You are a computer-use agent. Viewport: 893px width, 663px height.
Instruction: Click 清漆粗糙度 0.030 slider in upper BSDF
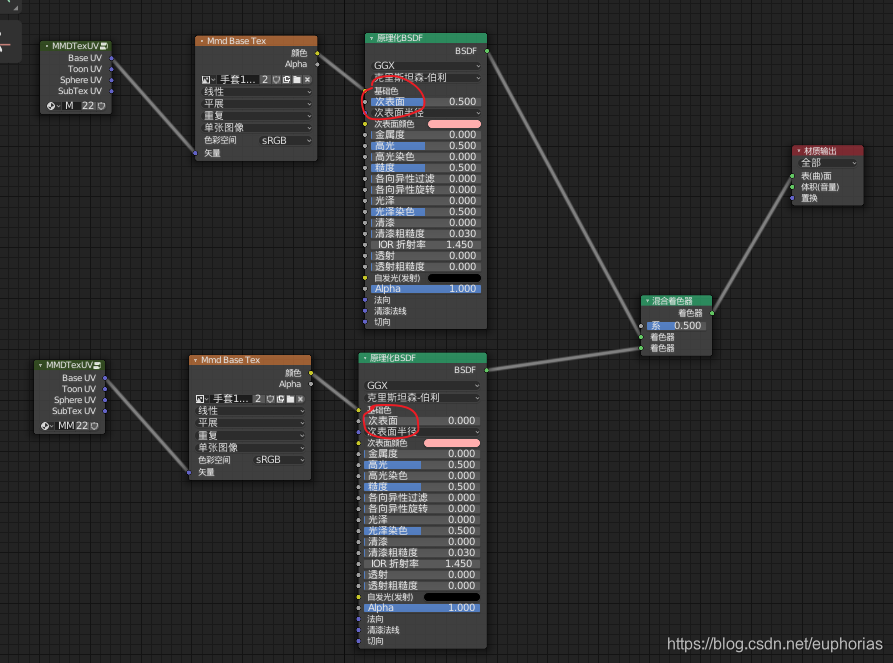426,234
